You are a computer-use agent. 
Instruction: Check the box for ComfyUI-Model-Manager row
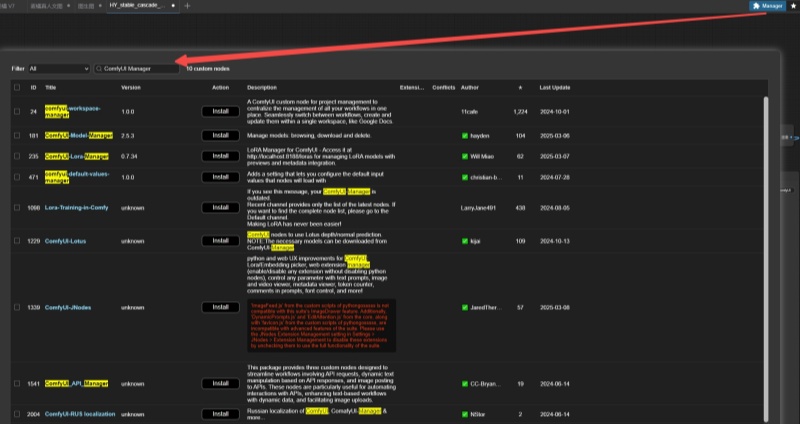(x=17, y=136)
